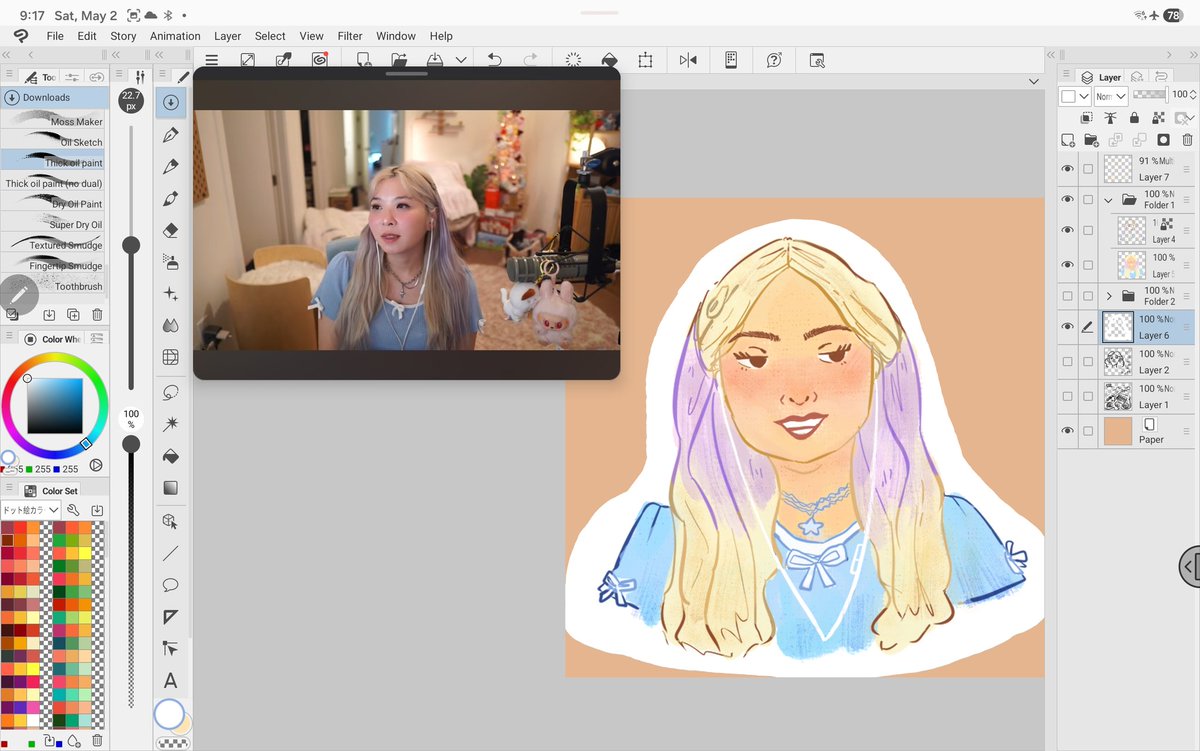Hide Layer 6 using its eye icon
1200x751 pixels.
coord(1067,327)
